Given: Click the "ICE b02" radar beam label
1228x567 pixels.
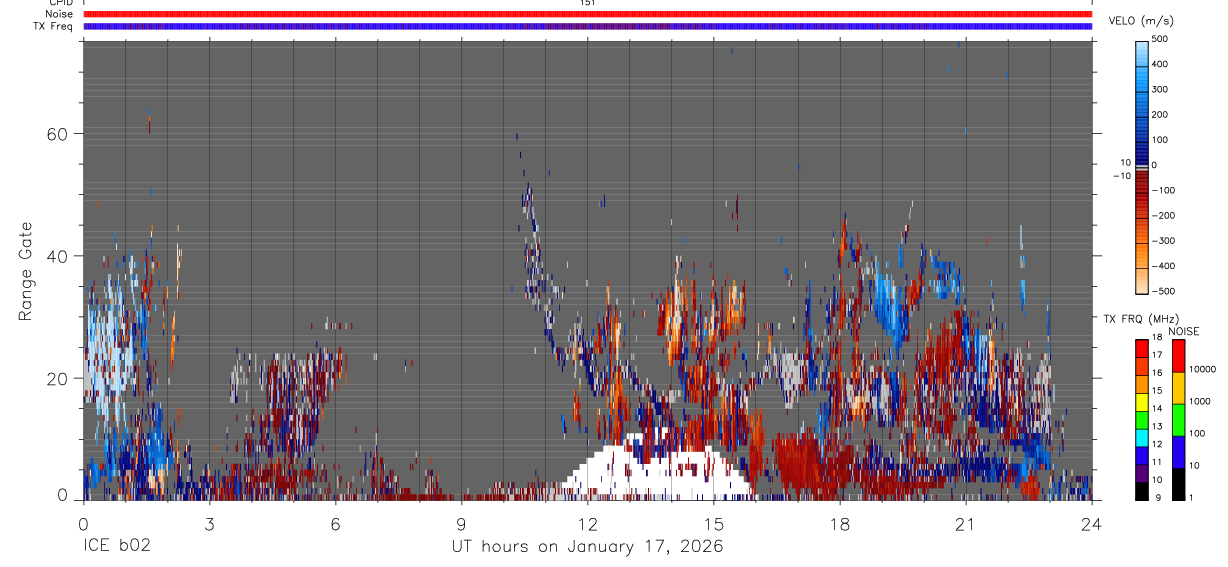Looking at the screenshot, I should 116,546.
